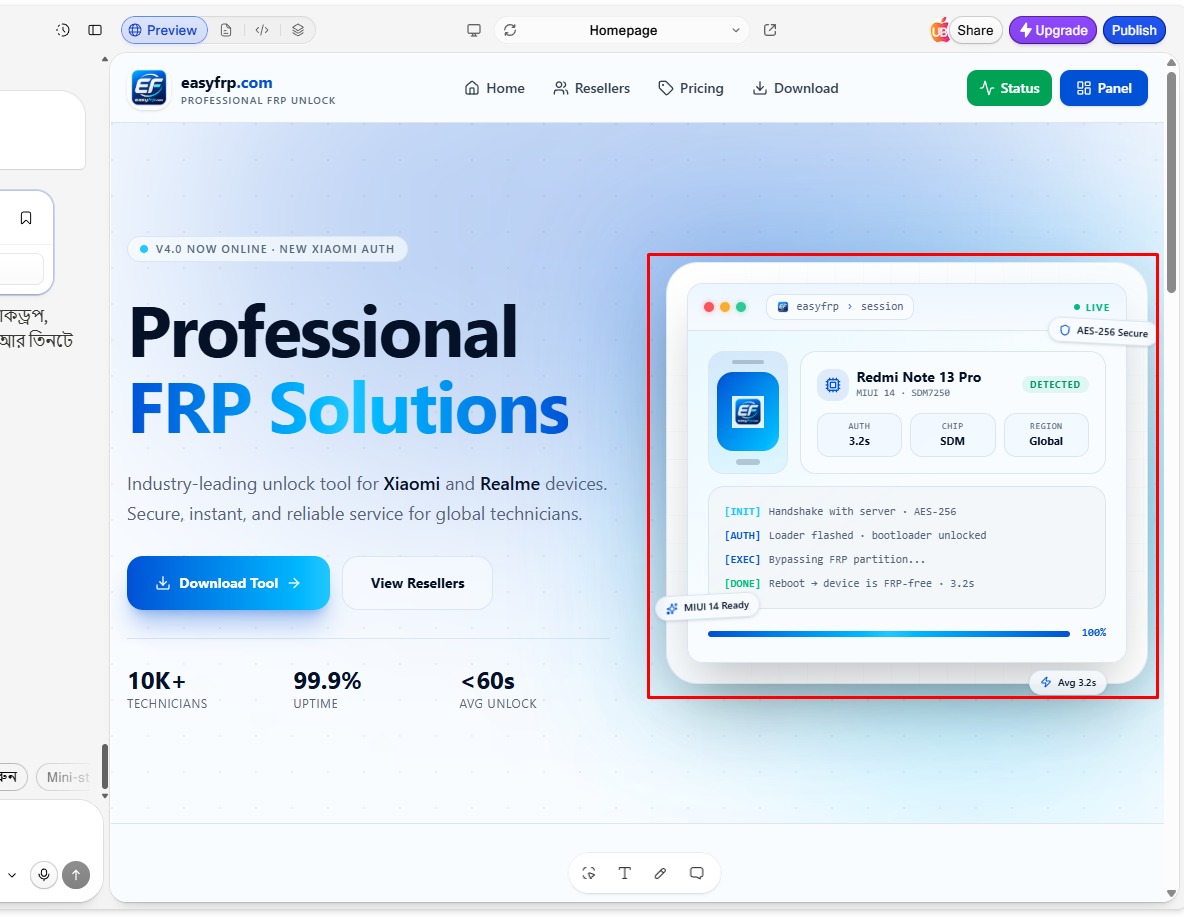Click the REGION Global stat box

click(x=1046, y=435)
